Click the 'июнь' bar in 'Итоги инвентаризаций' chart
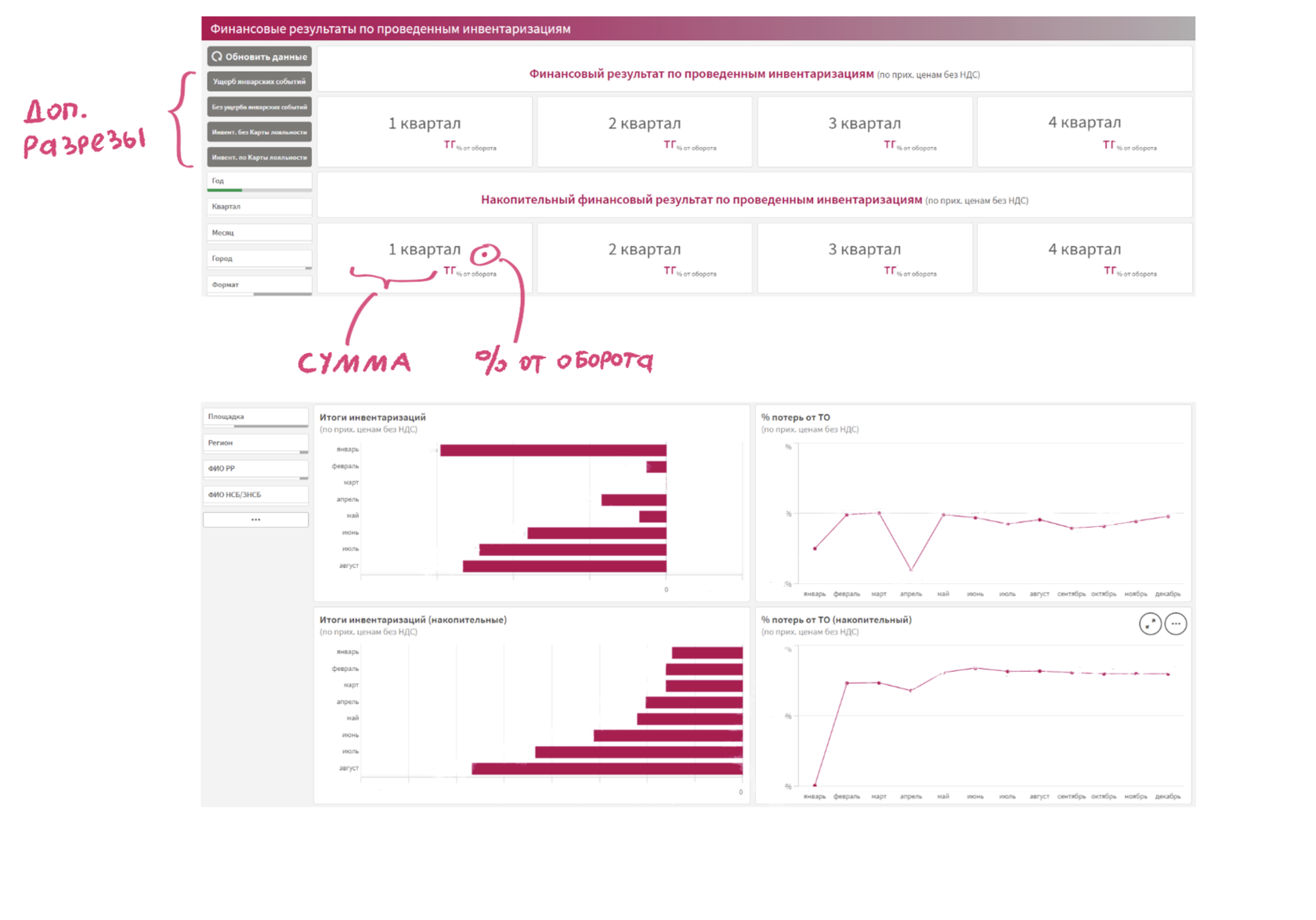The height and width of the screenshot is (920, 1316). coord(597,533)
